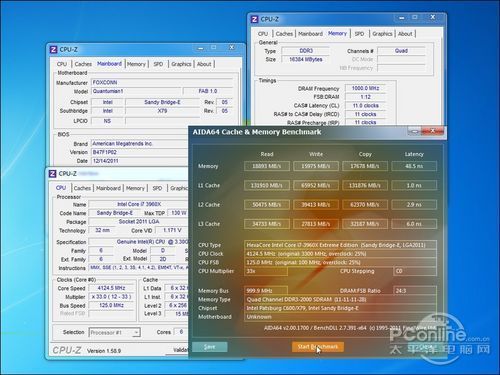Click Start Benchmark button in AIDA64
500x375 pixels.
[x=318, y=347]
